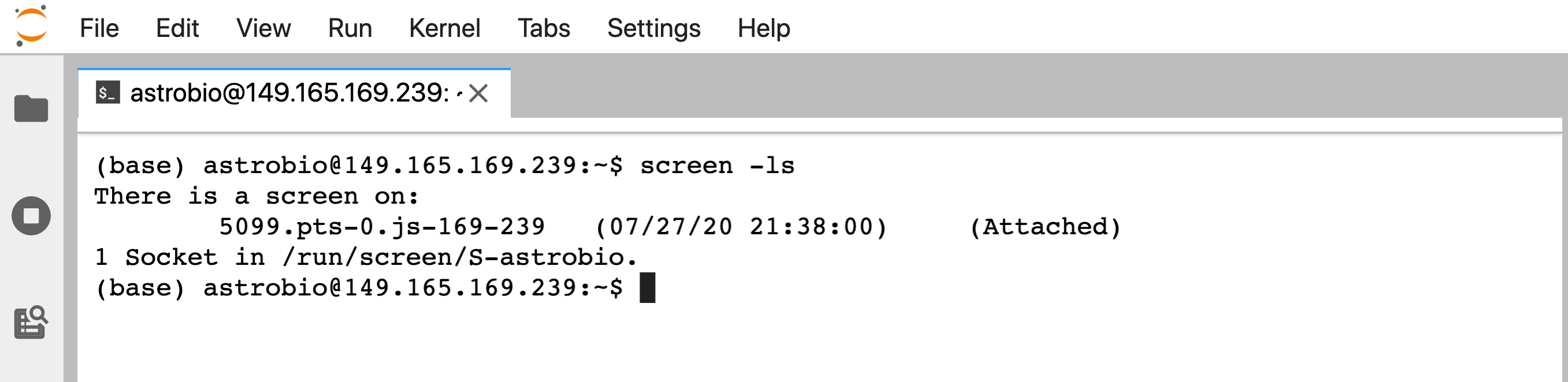The height and width of the screenshot is (382, 1568).
Task: Open the File Browser folder sidebar icon
Action: pyautogui.click(x=31, y=109)
